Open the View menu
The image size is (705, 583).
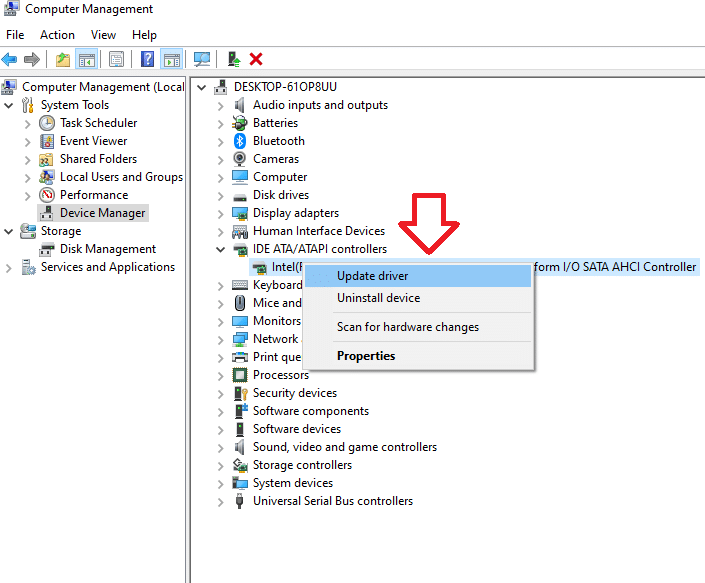pos(103,35)
